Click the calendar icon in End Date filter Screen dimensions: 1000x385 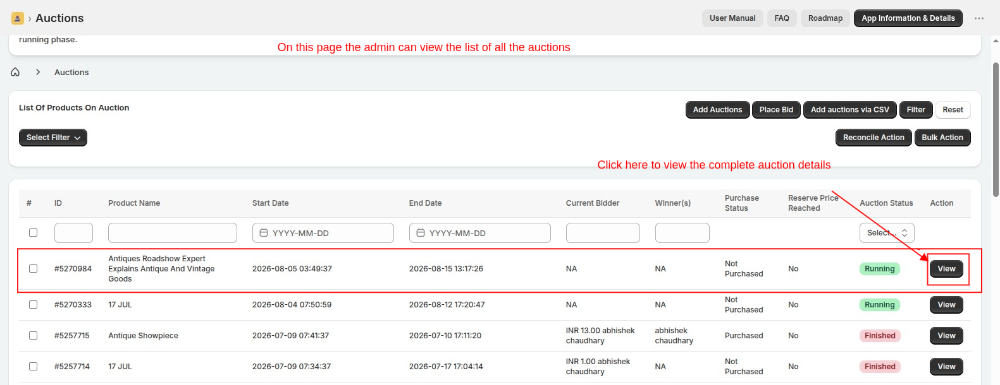[421, 233]
